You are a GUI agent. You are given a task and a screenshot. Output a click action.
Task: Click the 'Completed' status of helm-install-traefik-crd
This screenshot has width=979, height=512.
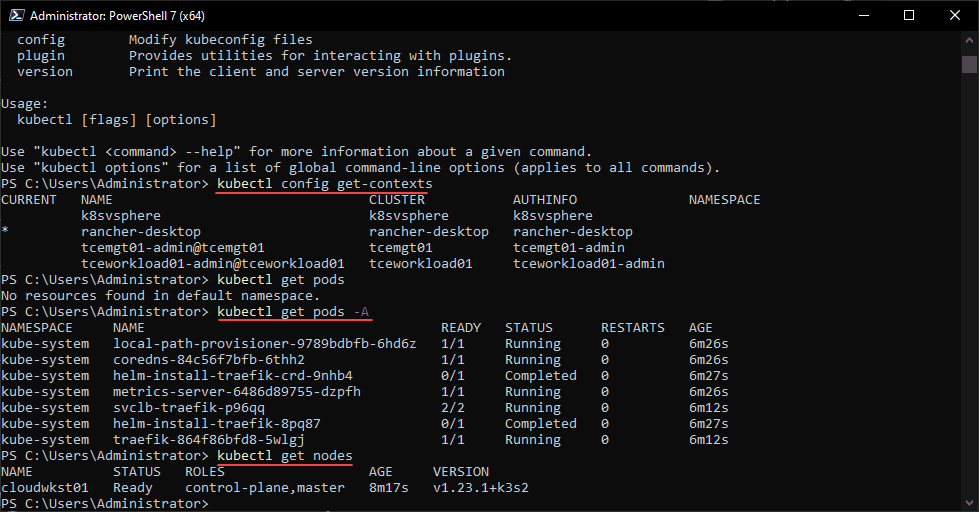click(x=541, y=376)
